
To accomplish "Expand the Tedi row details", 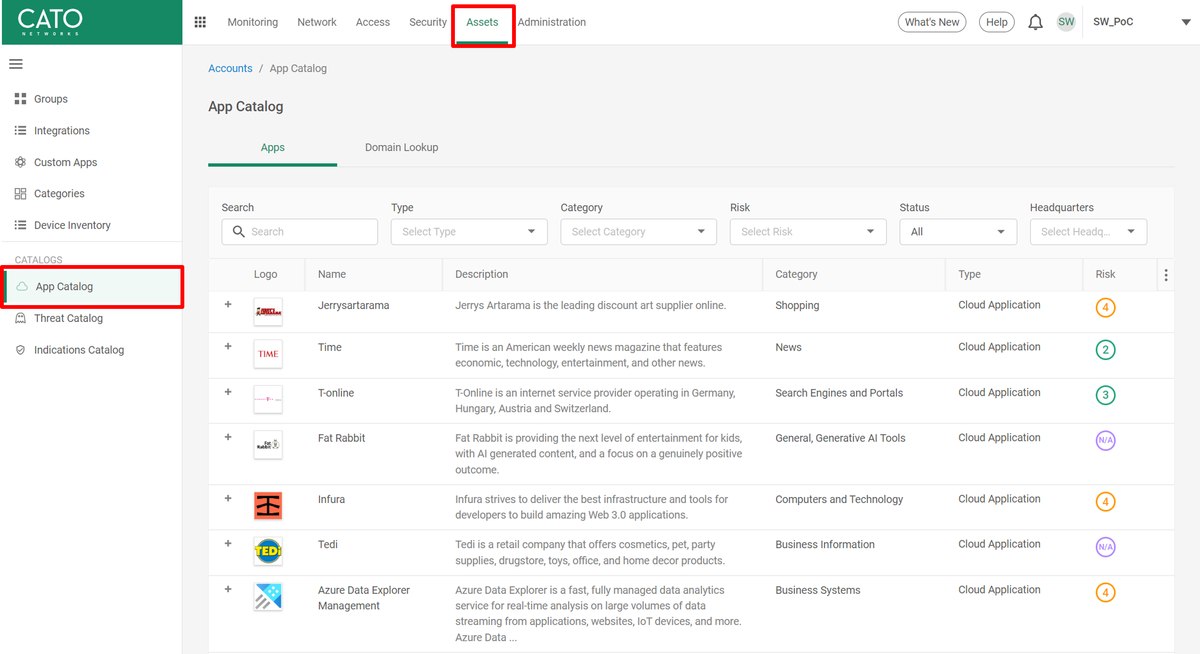I will [228, 544].
